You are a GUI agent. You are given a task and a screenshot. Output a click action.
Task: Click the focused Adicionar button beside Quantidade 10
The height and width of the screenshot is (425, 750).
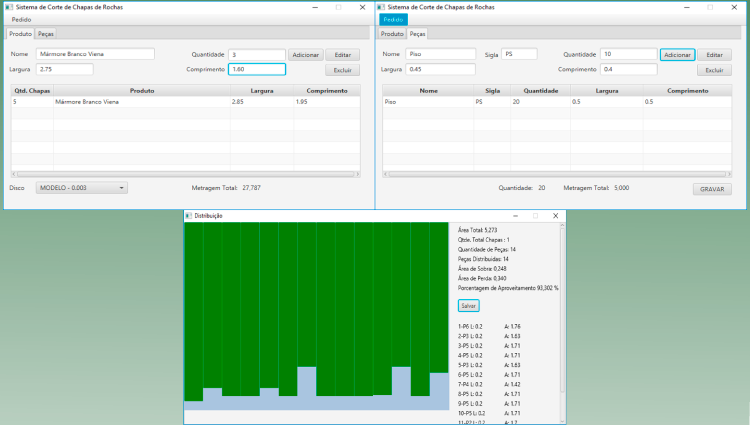677,54
